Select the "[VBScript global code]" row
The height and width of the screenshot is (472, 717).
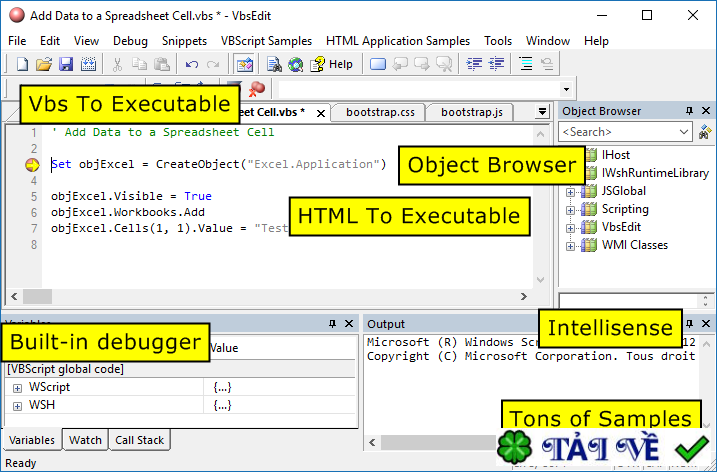click(180, 369)
